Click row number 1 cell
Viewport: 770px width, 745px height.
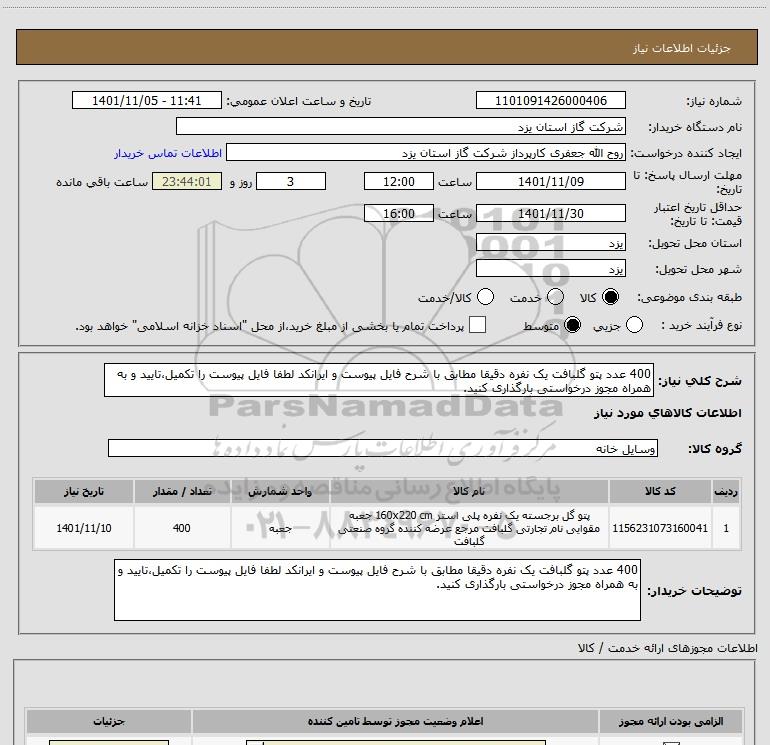(x=726, y=528)
